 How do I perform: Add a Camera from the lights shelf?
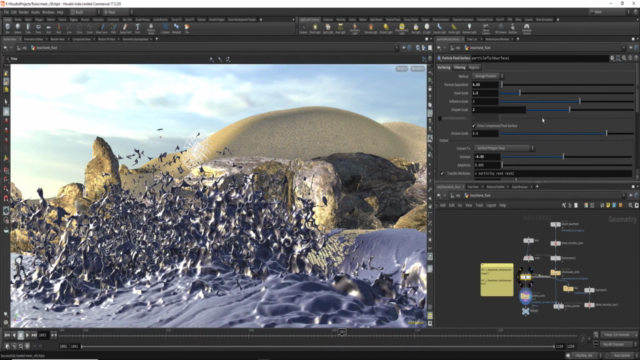tap(303, 28)
